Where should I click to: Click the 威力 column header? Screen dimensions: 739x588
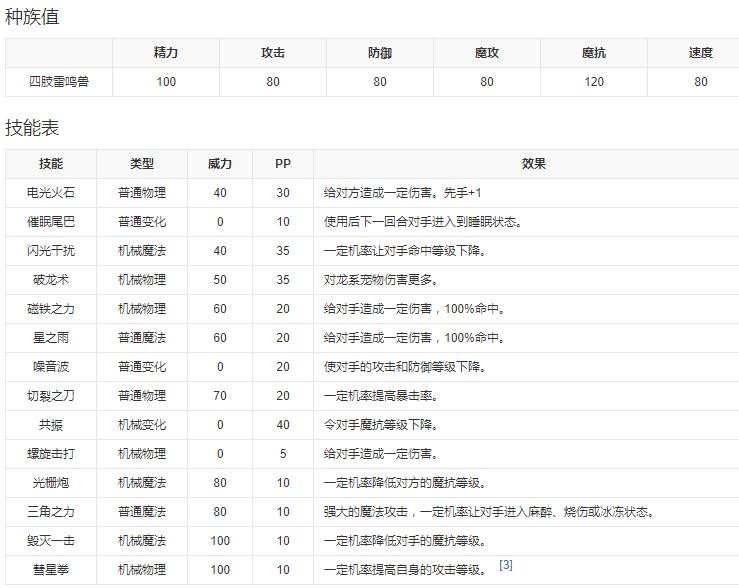click(220, 164)
